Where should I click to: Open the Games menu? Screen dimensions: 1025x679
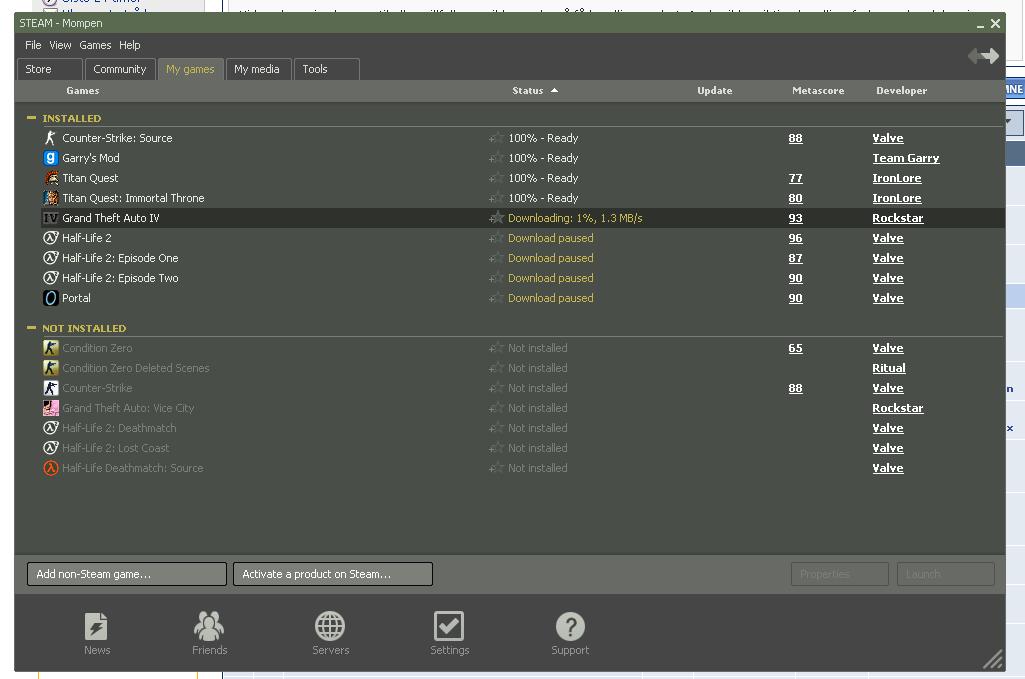click(95, 45)
